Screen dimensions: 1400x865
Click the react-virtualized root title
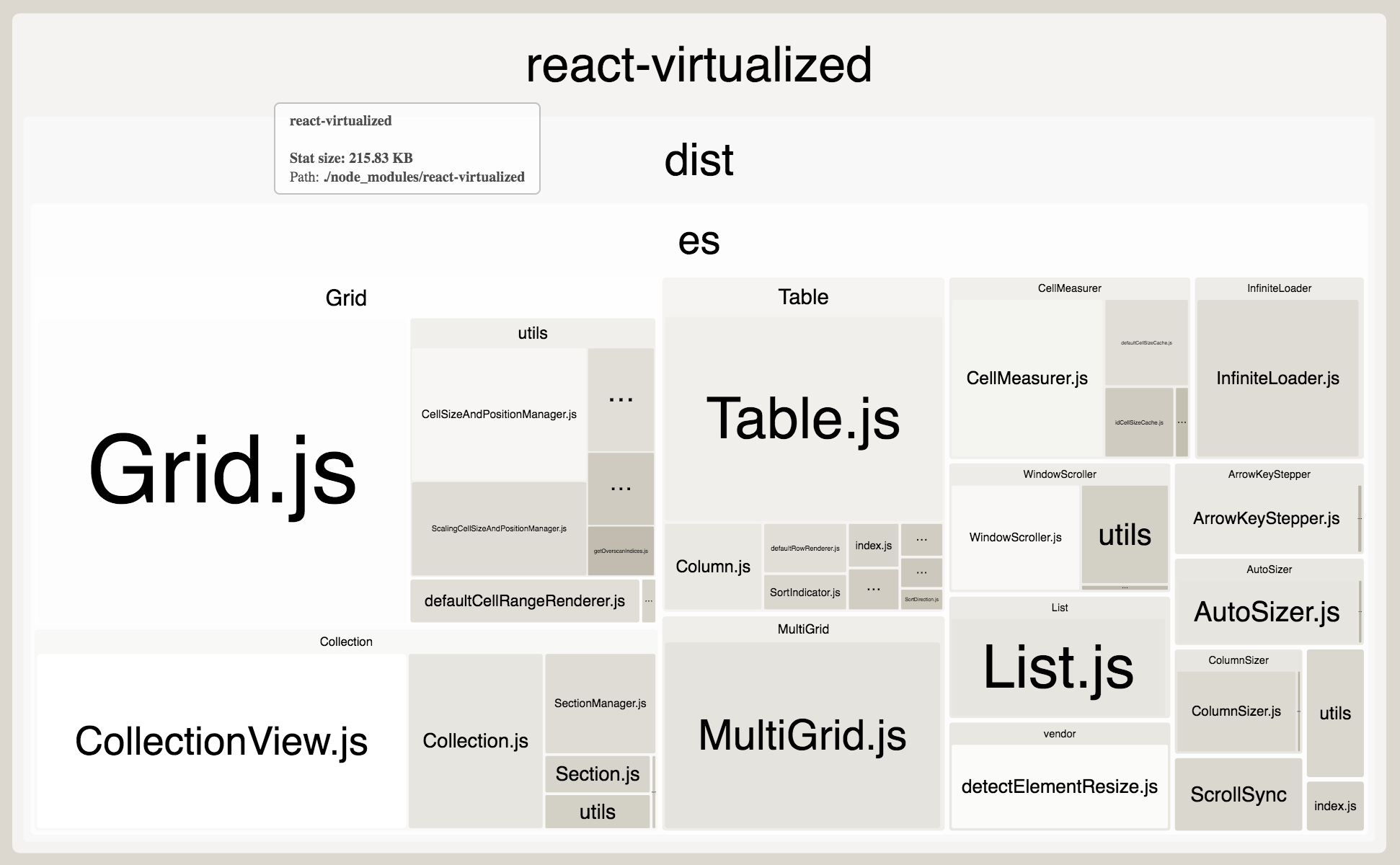point(698,65)
